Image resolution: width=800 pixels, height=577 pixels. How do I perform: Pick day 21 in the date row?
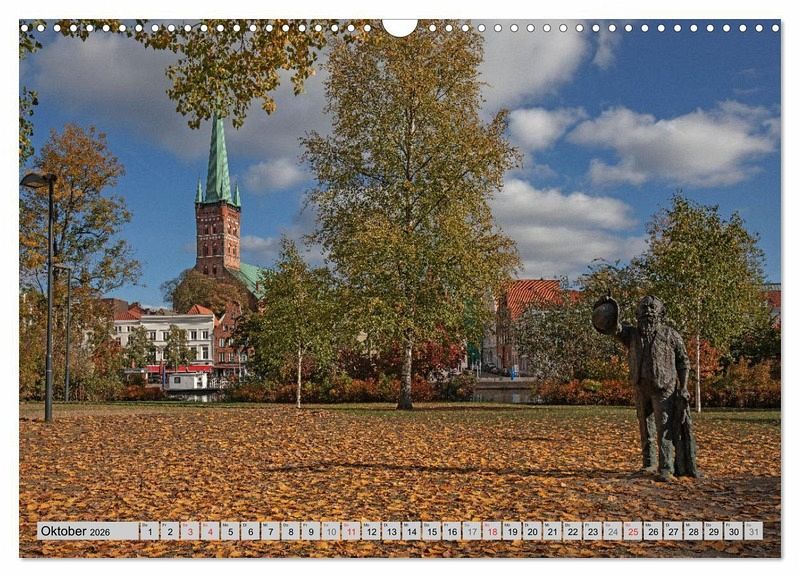click(552, 531)
